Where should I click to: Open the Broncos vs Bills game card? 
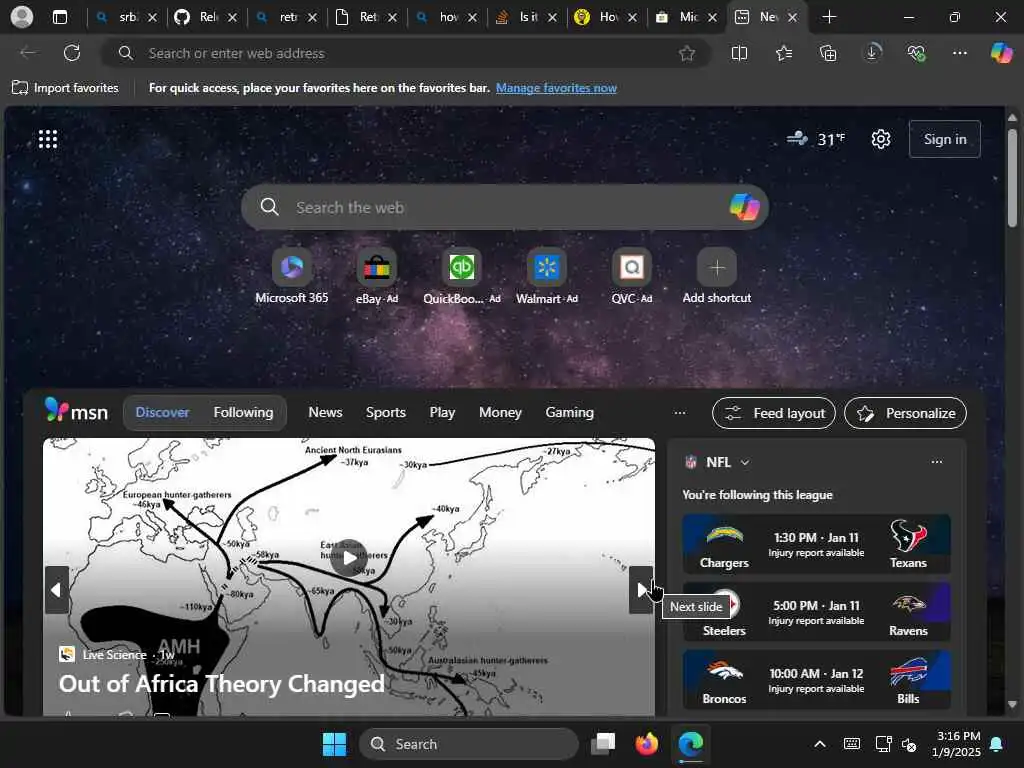pyautogui.click(x=816, y=680)
